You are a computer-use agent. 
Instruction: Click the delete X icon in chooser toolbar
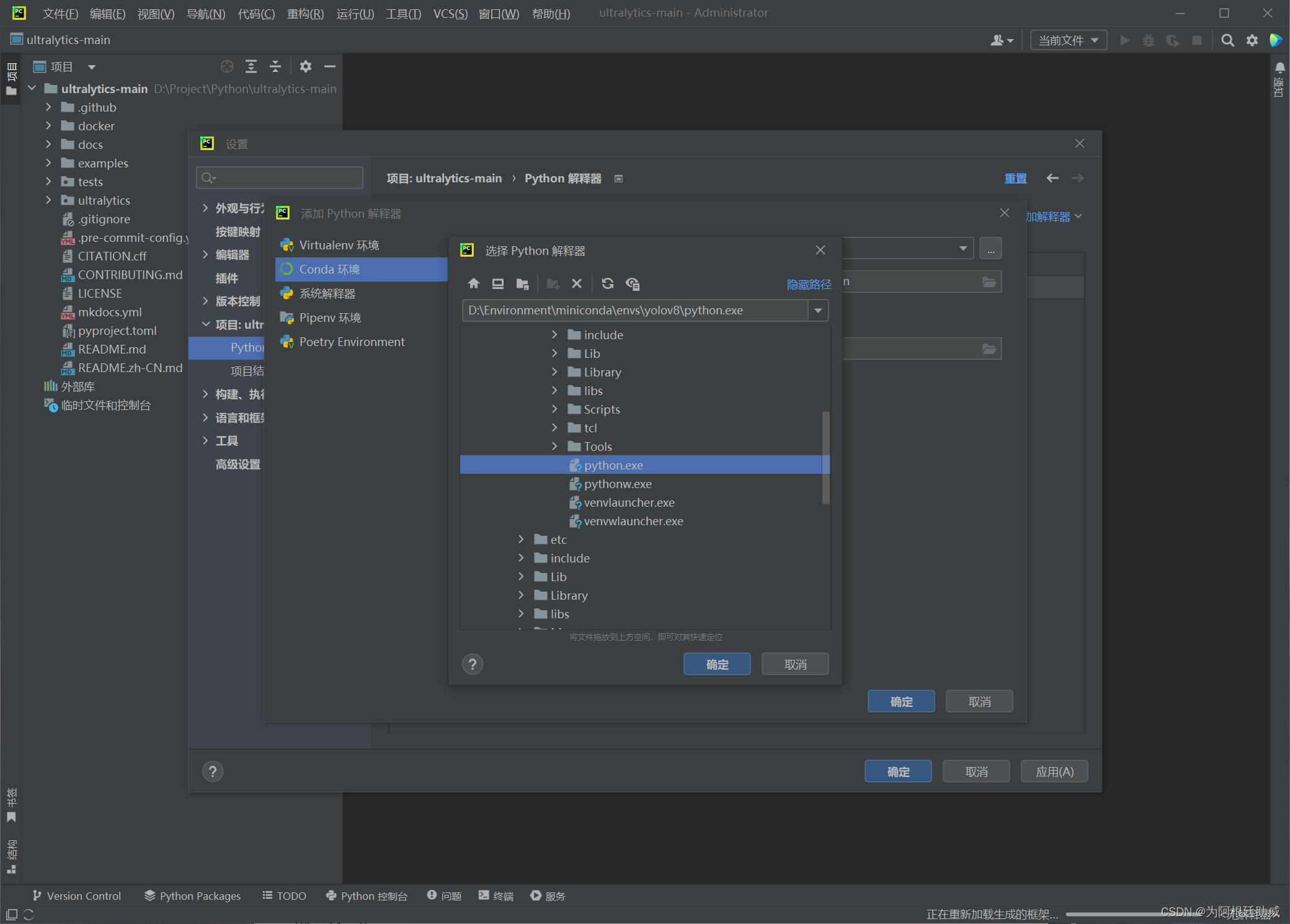577,283
